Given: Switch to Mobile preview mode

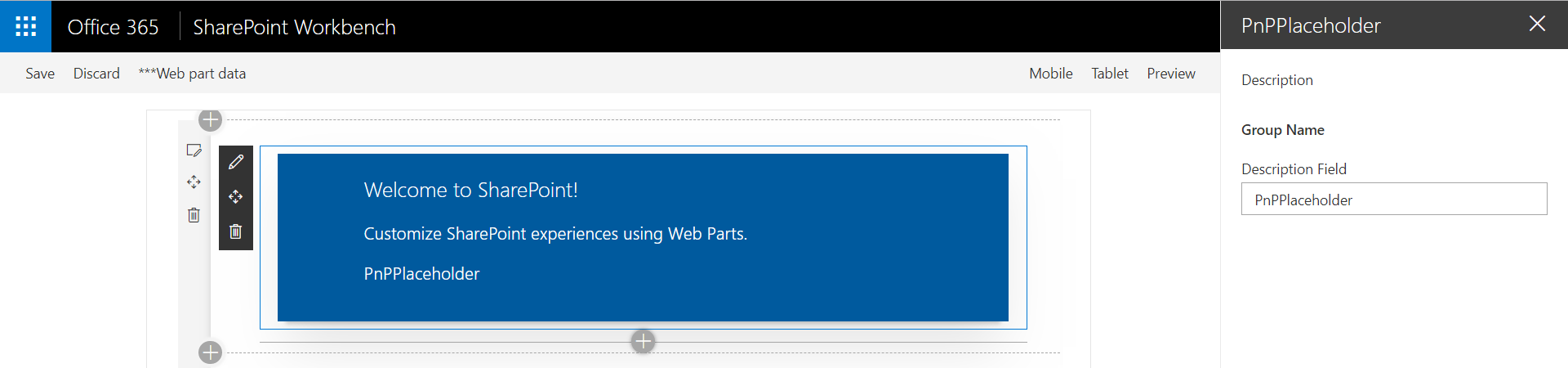Looking at the screenshot, I should (x=1050, y=74).
